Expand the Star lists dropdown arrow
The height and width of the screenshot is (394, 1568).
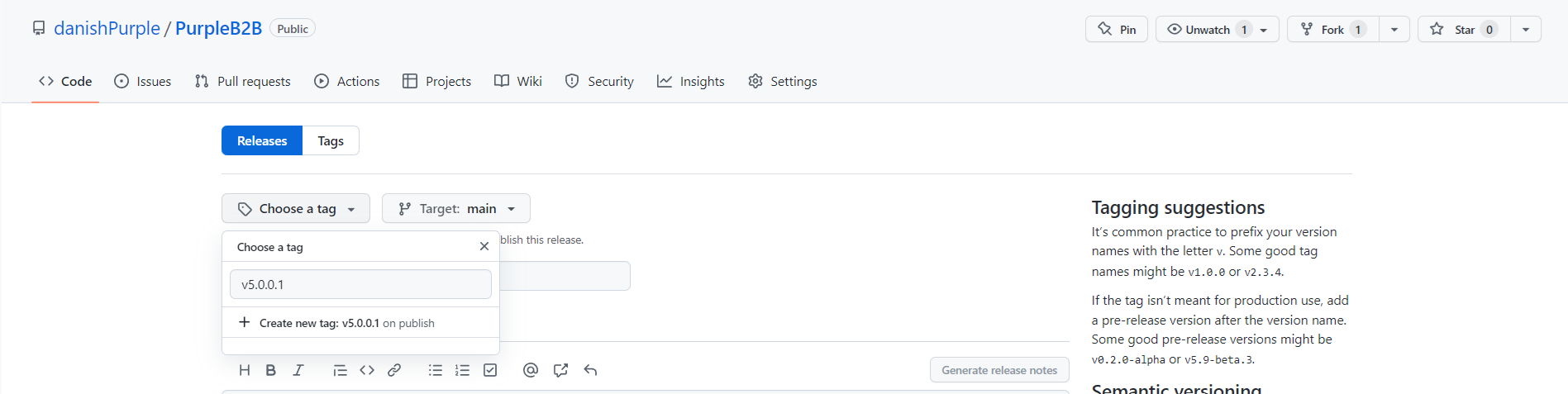1526,30
